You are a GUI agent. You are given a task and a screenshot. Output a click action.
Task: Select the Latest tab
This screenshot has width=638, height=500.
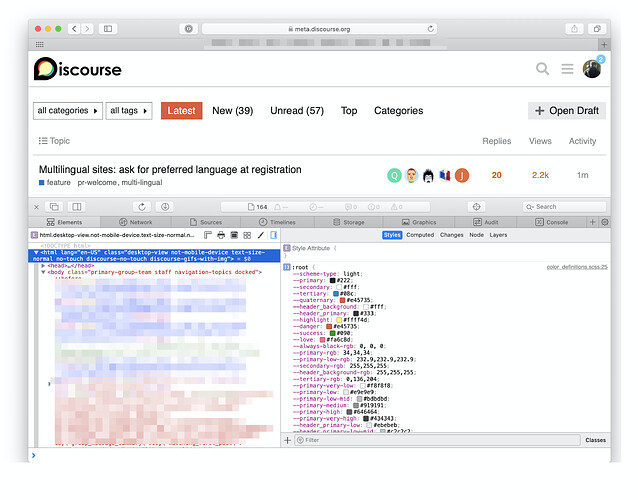click(x=181, y=111)
